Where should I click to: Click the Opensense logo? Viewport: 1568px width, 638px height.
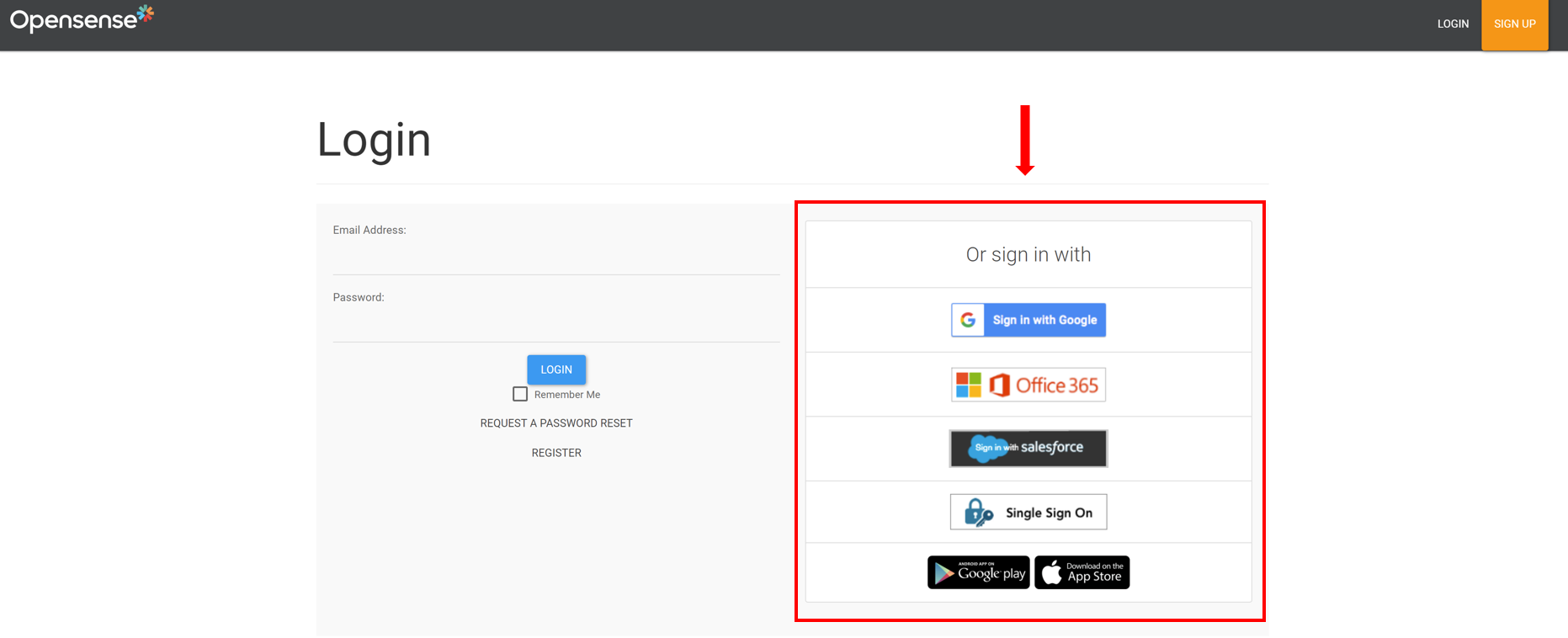coord(82,19)
